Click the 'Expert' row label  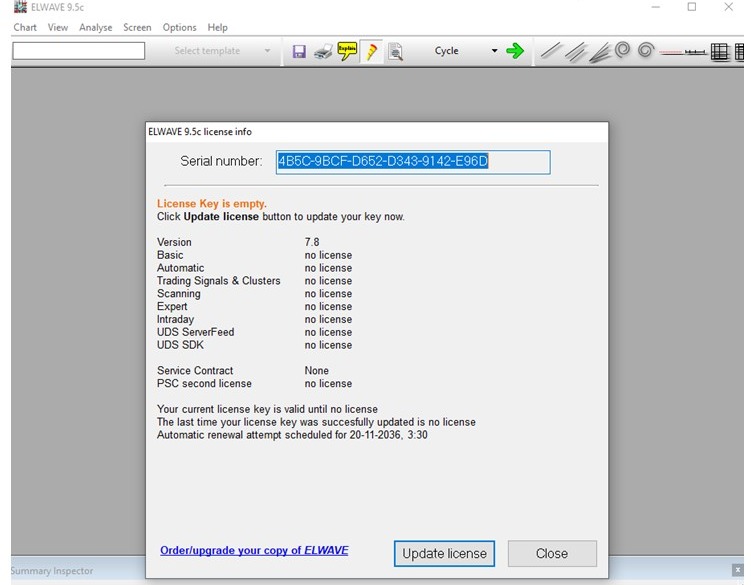[172, 307]
